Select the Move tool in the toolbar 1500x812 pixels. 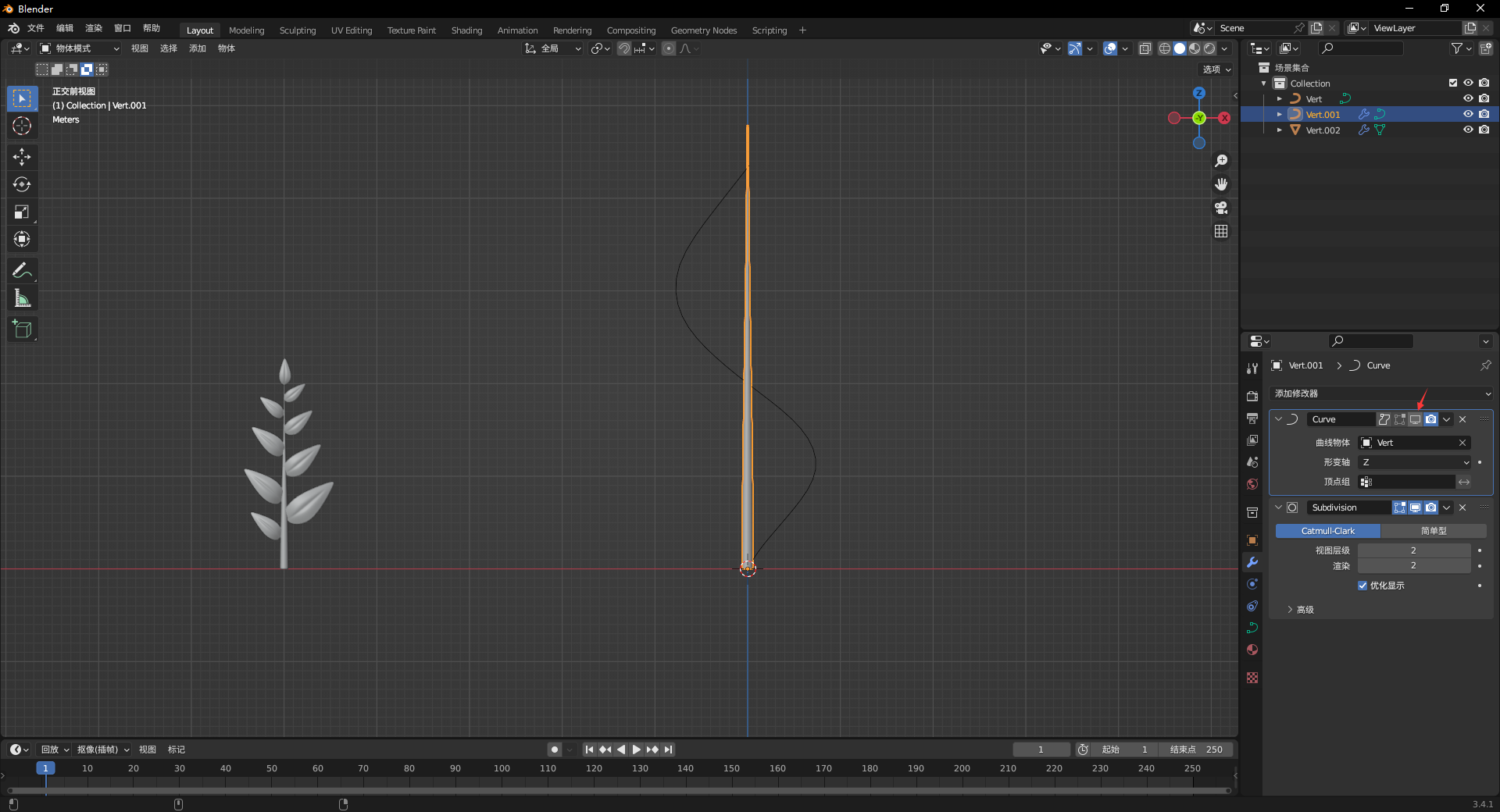[x=22, y=157]
